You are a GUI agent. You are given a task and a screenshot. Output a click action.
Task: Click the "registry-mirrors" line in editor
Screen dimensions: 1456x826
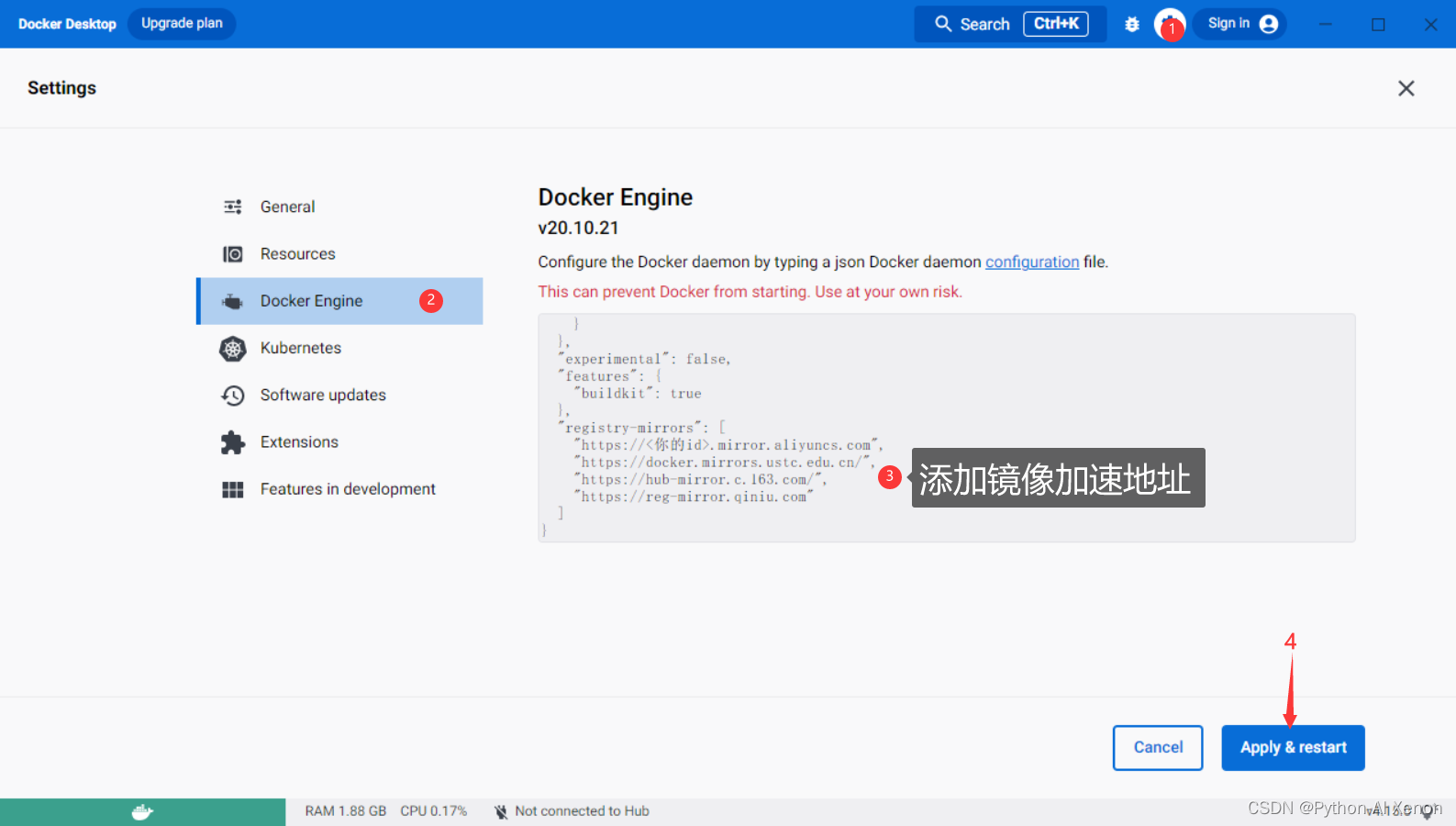coord(641,429)
